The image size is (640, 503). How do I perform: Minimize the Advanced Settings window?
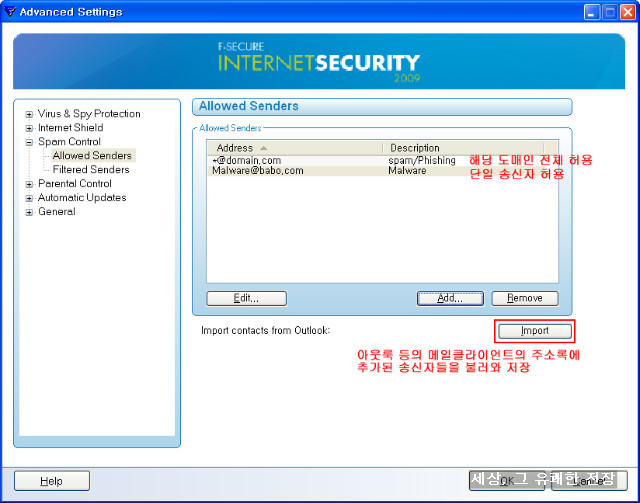coord(592,12)
